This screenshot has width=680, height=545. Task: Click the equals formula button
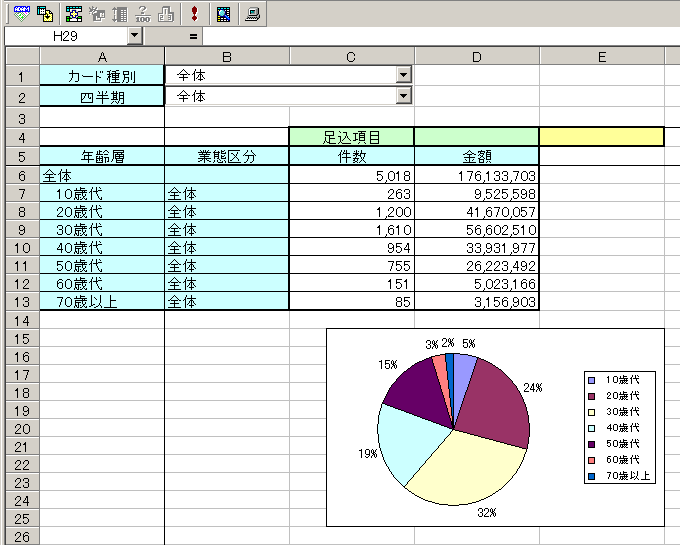click(x=193, y=36)
